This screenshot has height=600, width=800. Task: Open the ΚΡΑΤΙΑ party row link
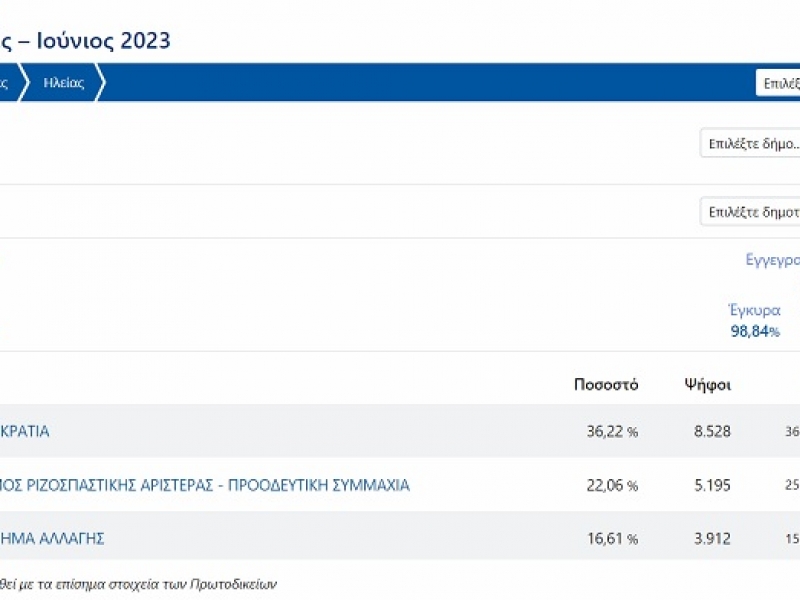click(25, 432)
